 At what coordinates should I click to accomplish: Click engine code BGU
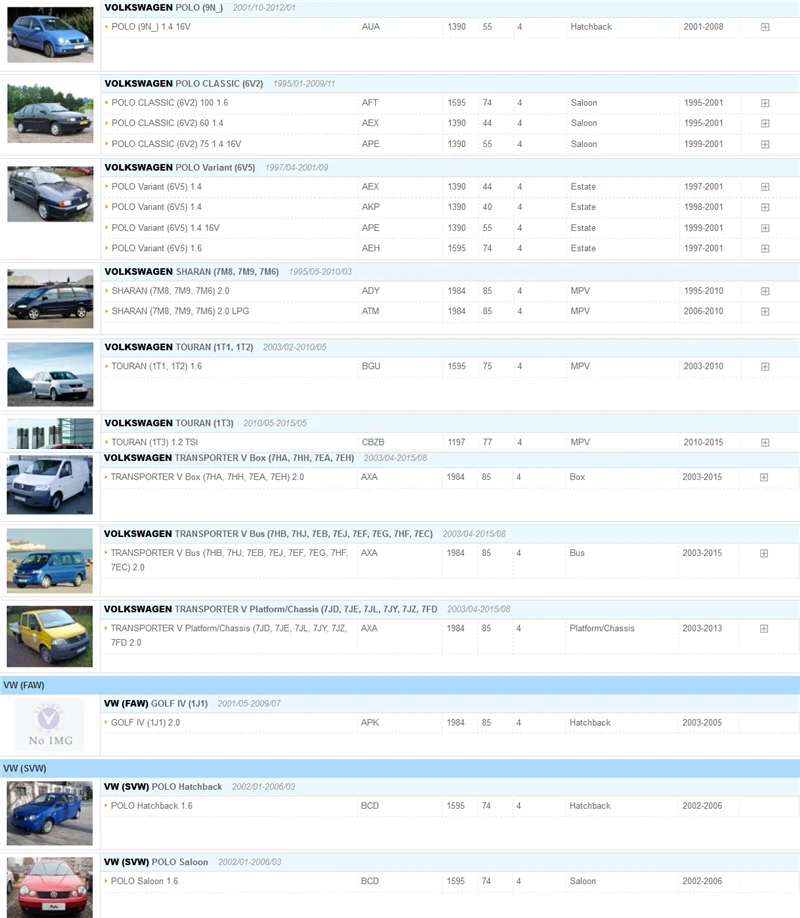(371, 366)
